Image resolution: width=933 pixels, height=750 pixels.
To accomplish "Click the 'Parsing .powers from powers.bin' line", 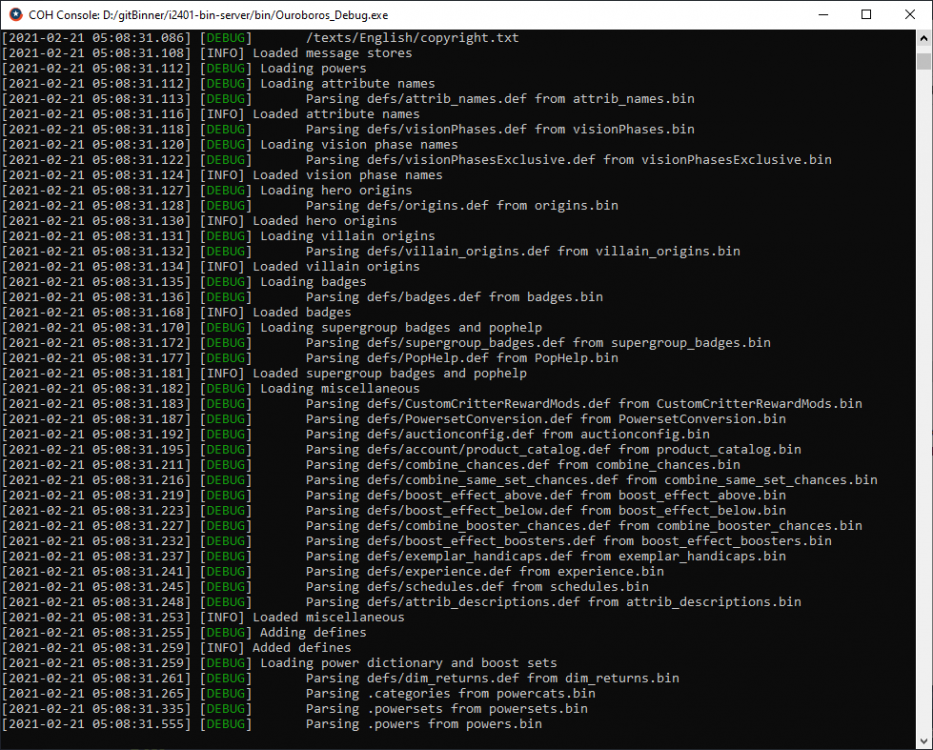I will pos(423,723).
